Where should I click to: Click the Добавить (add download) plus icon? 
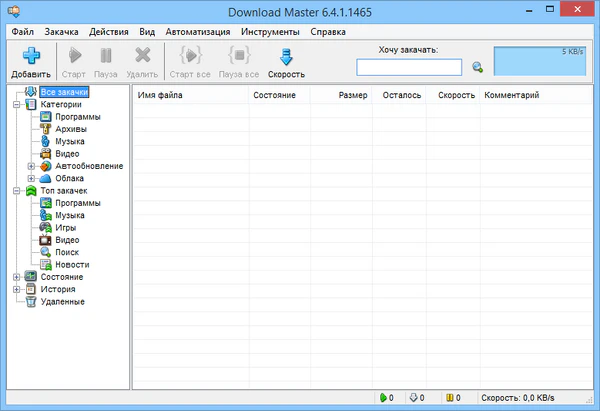(30, 56)
